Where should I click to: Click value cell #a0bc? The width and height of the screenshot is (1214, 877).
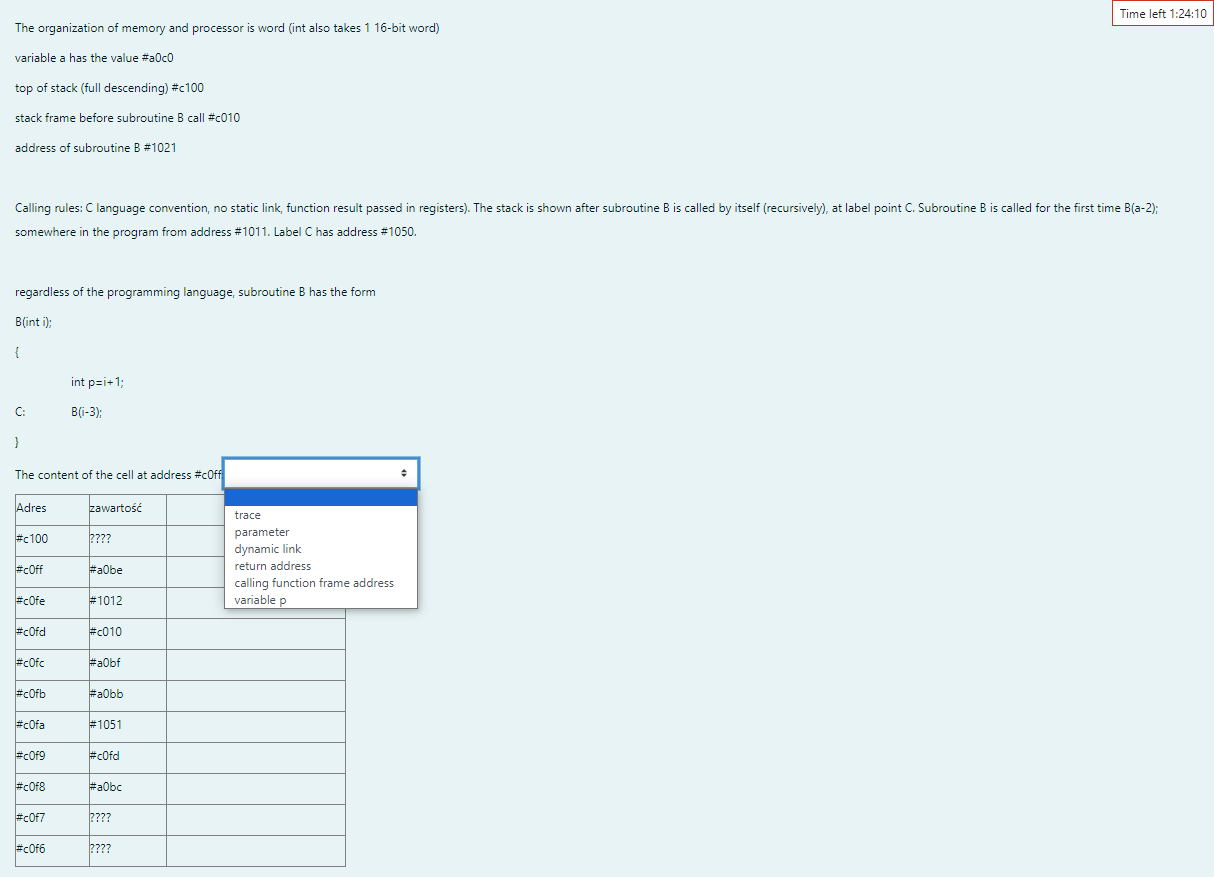click(127, 787)
